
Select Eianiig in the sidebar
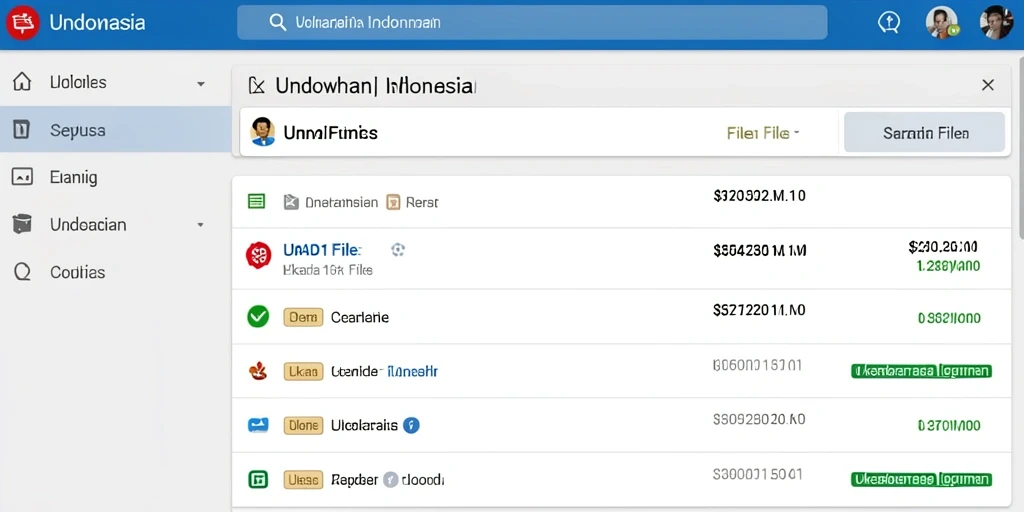coord(116,177)
